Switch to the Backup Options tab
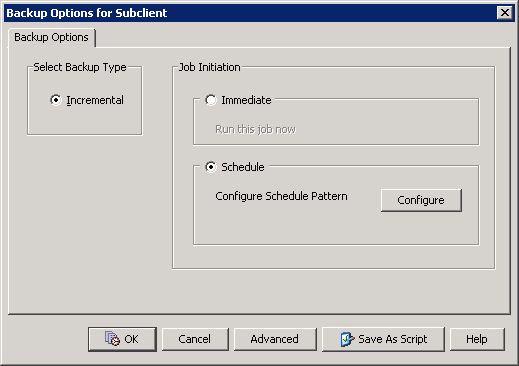 [51, 37]
